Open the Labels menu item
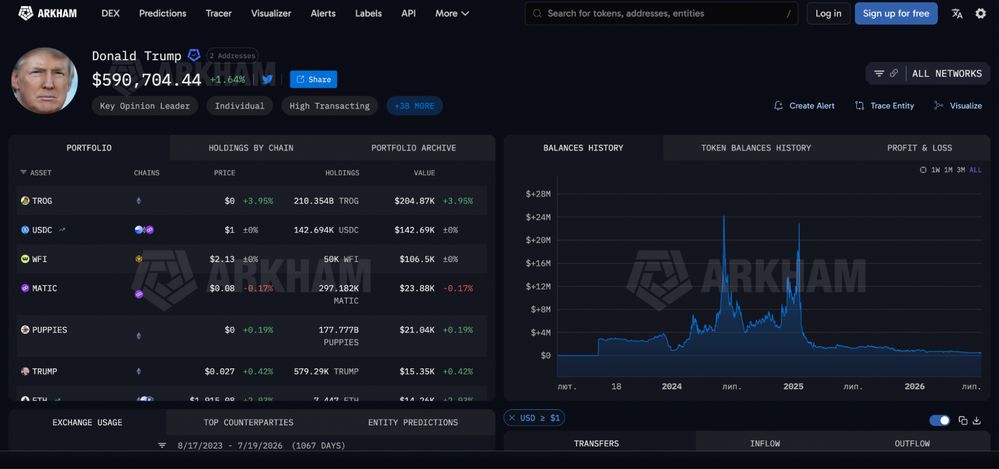The width and height of the screenshot is (999, 469). point(368,13)
